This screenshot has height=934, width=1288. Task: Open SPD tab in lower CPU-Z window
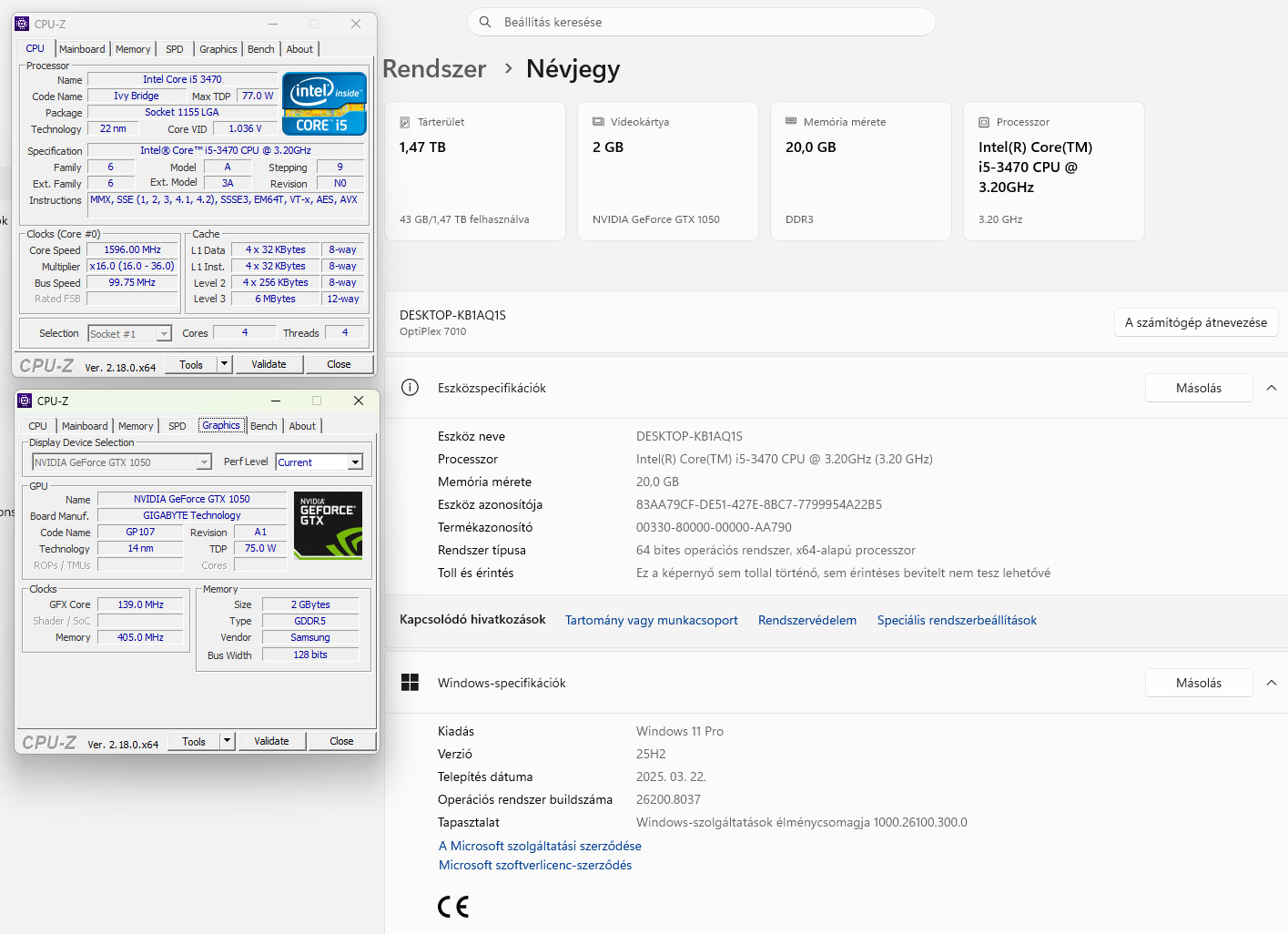pos(177,426)
